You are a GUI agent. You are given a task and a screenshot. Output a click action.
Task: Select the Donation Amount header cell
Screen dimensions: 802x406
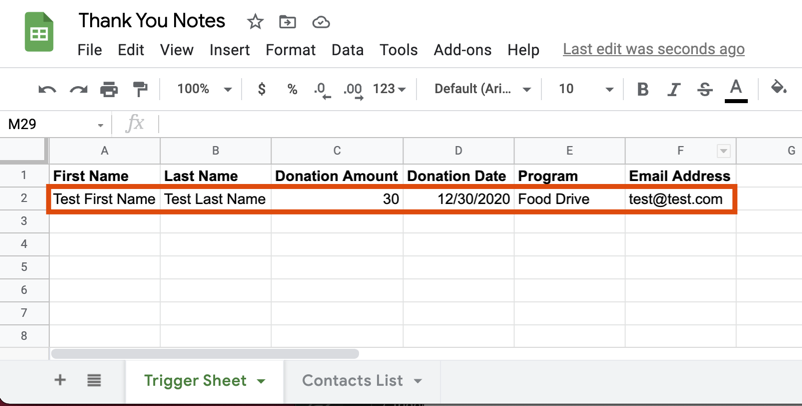[337, 175]
